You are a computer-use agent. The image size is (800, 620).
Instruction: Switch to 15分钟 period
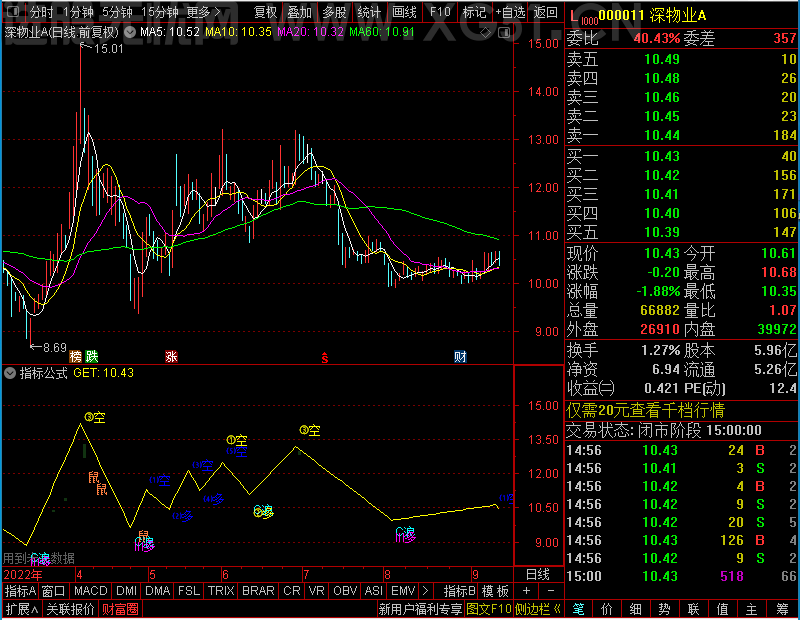click(x=159, y=12)
